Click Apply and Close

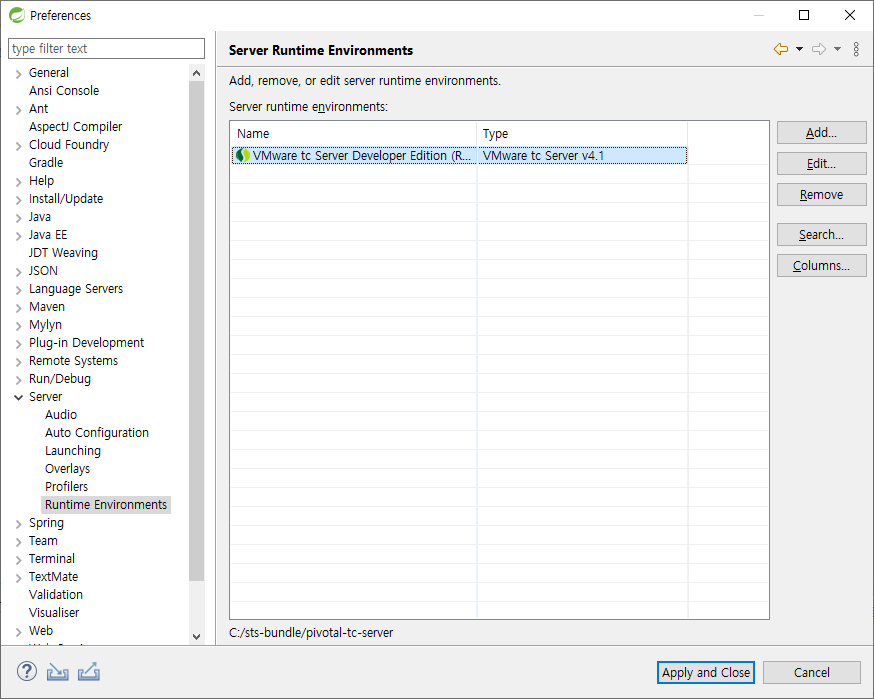706,672
